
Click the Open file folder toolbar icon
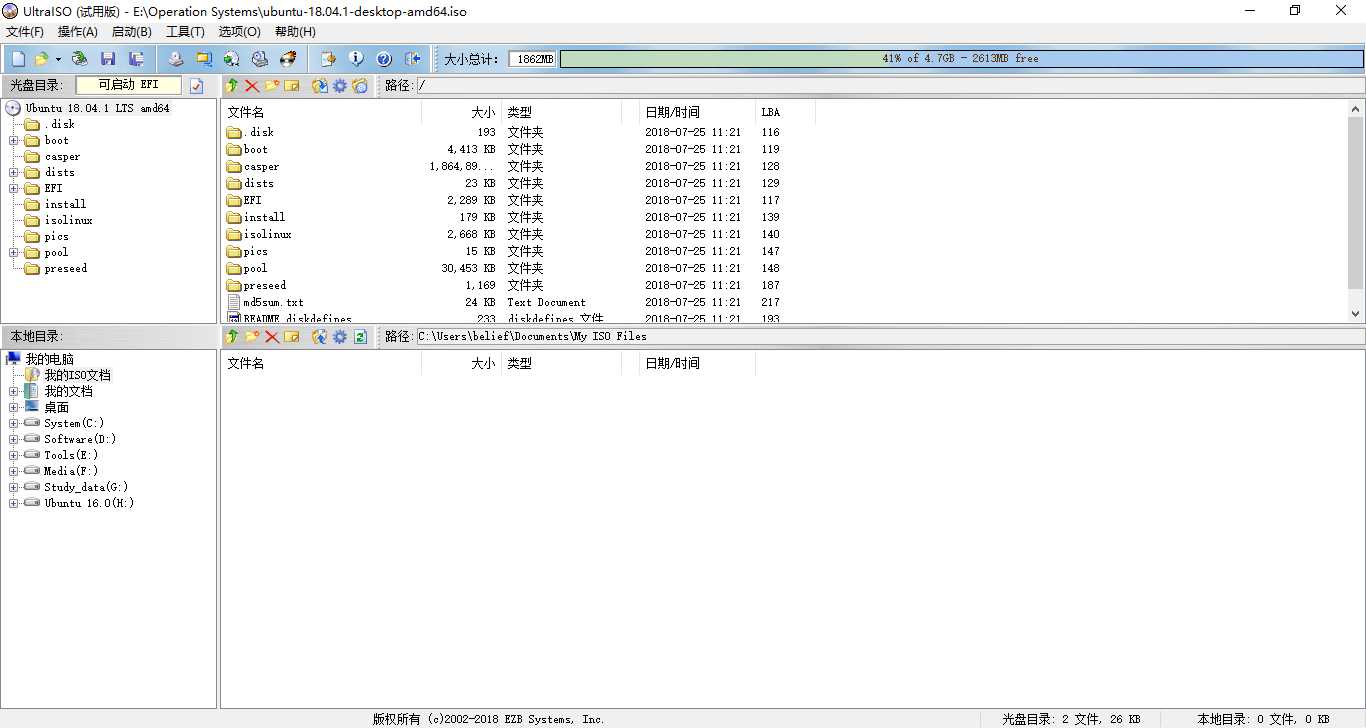click(x=41, y=59)
